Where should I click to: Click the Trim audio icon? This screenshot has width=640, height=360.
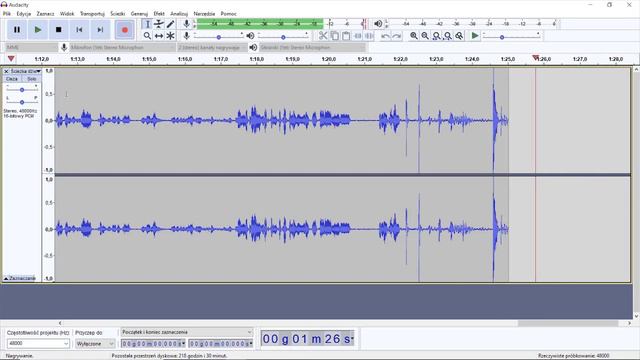coord(358,36)
